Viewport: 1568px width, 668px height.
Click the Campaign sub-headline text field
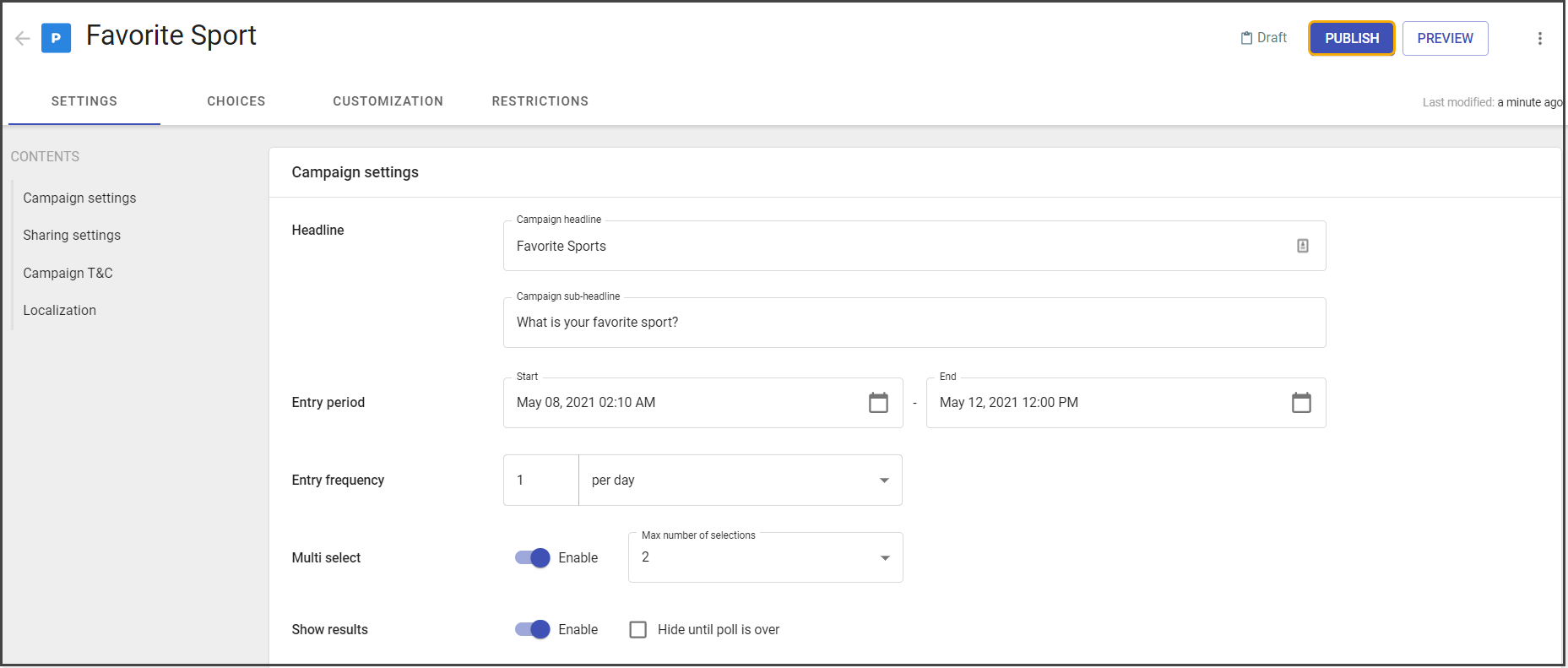point(914,323)
